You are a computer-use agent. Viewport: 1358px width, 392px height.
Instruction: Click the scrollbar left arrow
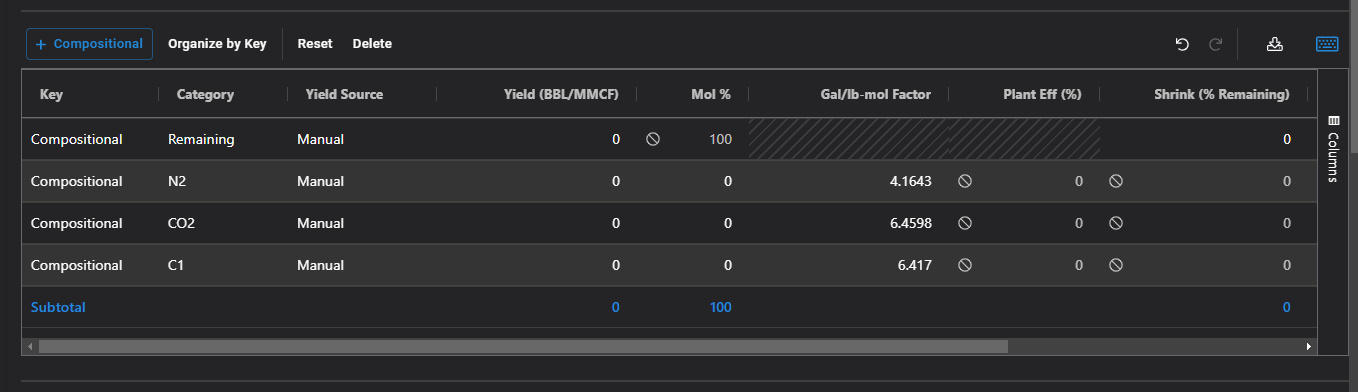click(x=30, y=346)
